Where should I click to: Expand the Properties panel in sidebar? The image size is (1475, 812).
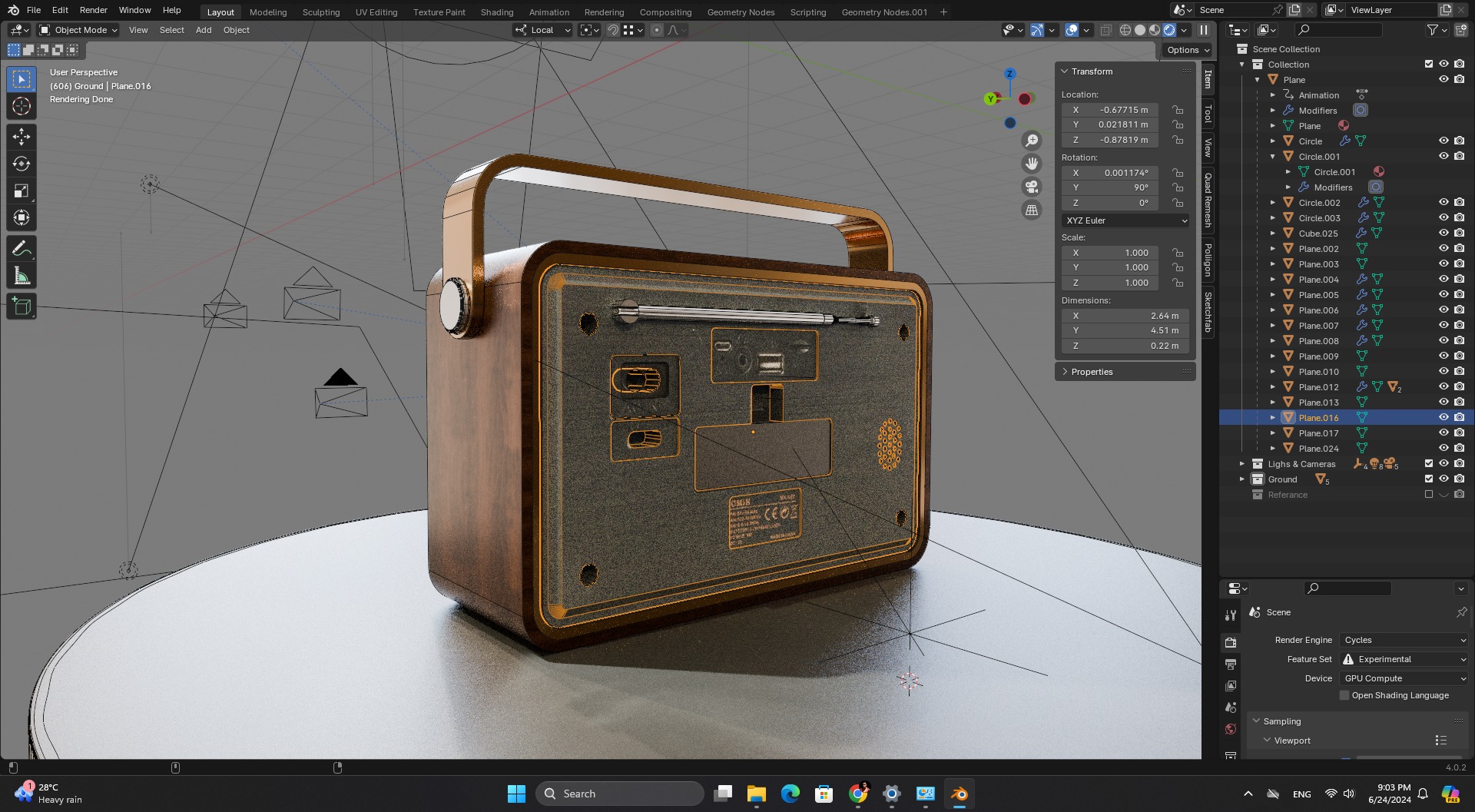(1125, 372)
